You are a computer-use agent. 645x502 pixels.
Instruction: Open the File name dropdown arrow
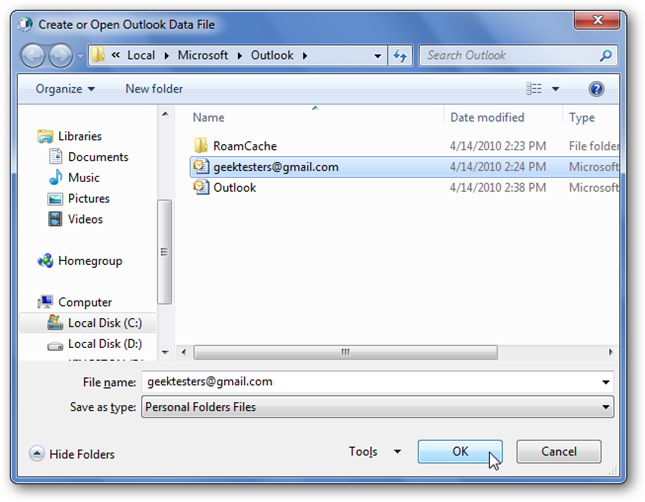[606, 382]
